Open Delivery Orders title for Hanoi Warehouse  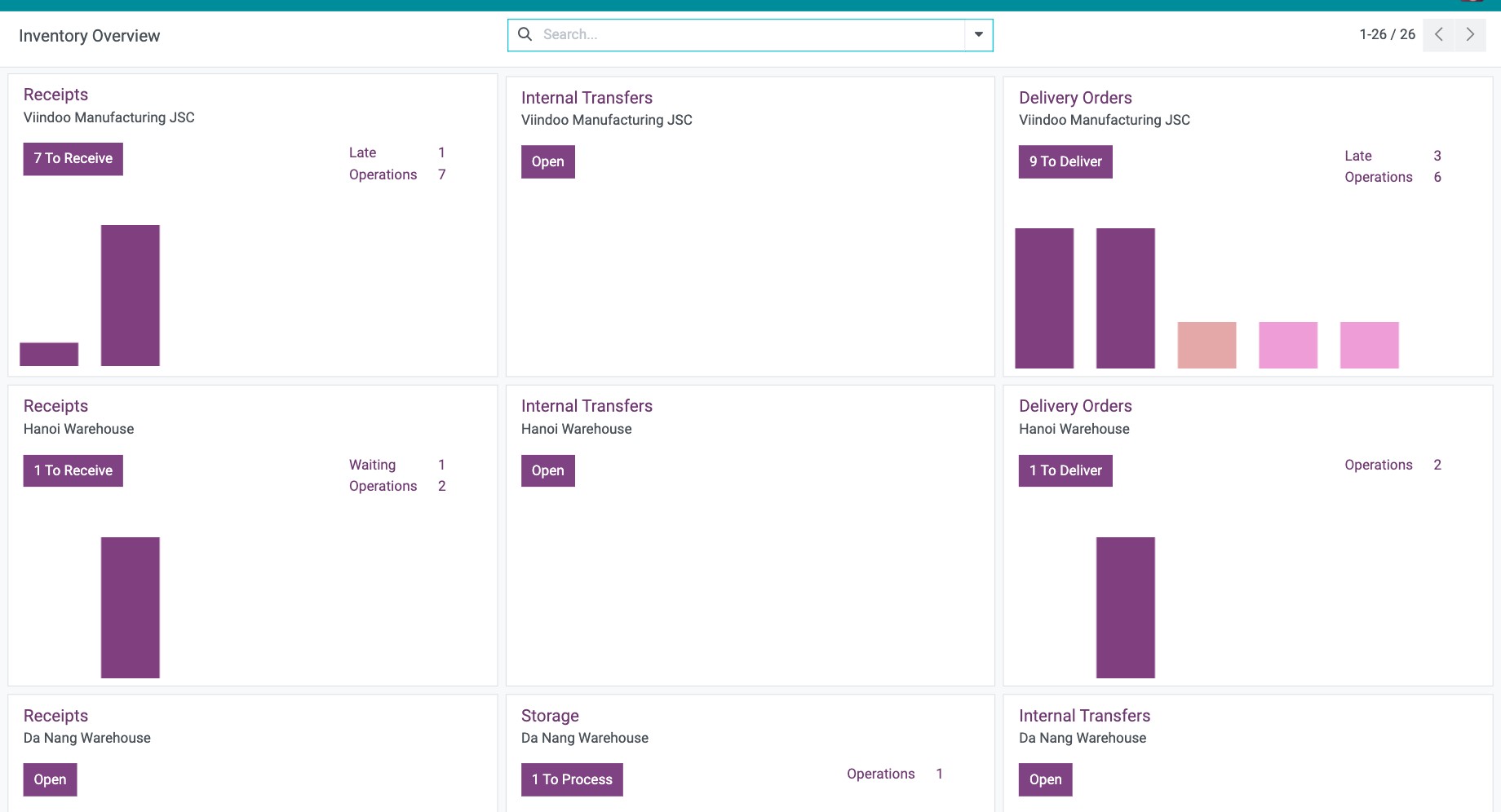click(x=1075, y=406)
